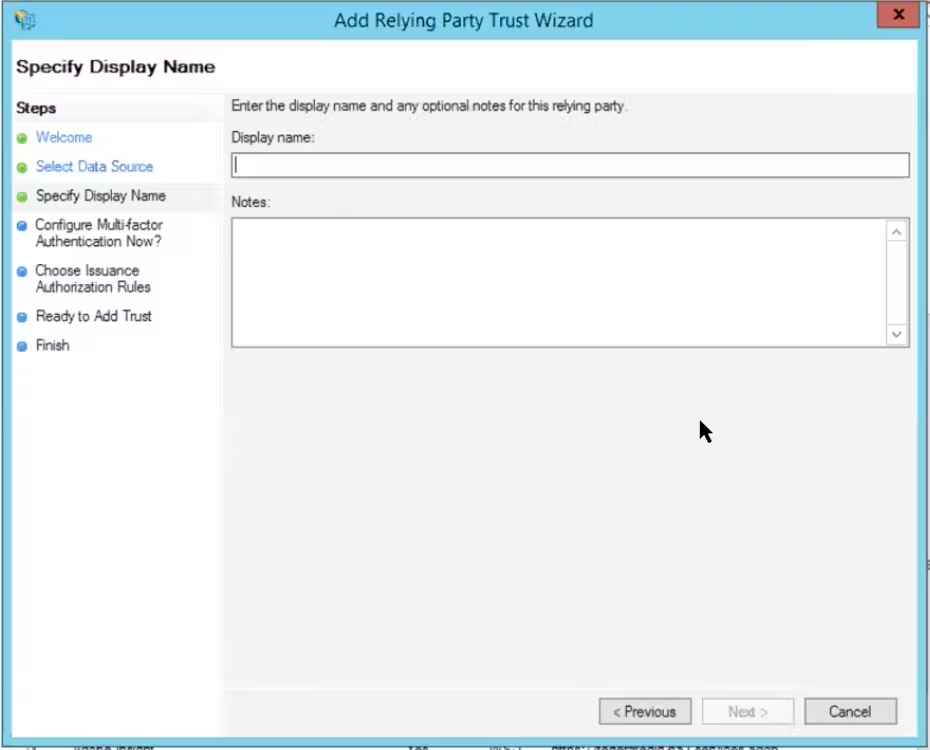Cancel the relying party trust wizard

[x=850, y=711]
